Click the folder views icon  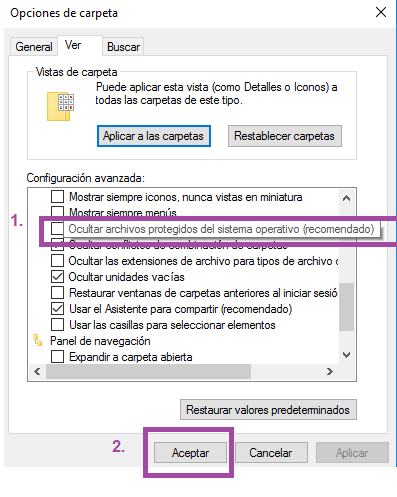[60, 106]
